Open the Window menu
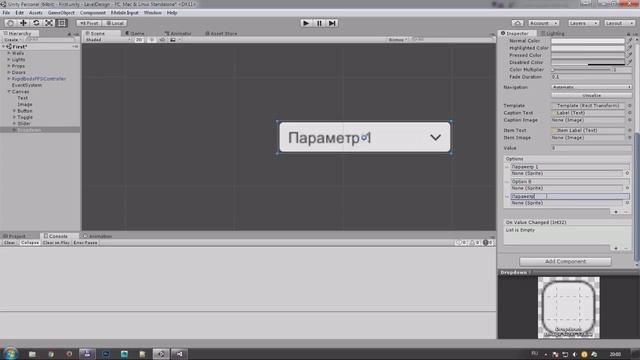The height and width of the screenshot is (360, 640). tap(152, 13)
